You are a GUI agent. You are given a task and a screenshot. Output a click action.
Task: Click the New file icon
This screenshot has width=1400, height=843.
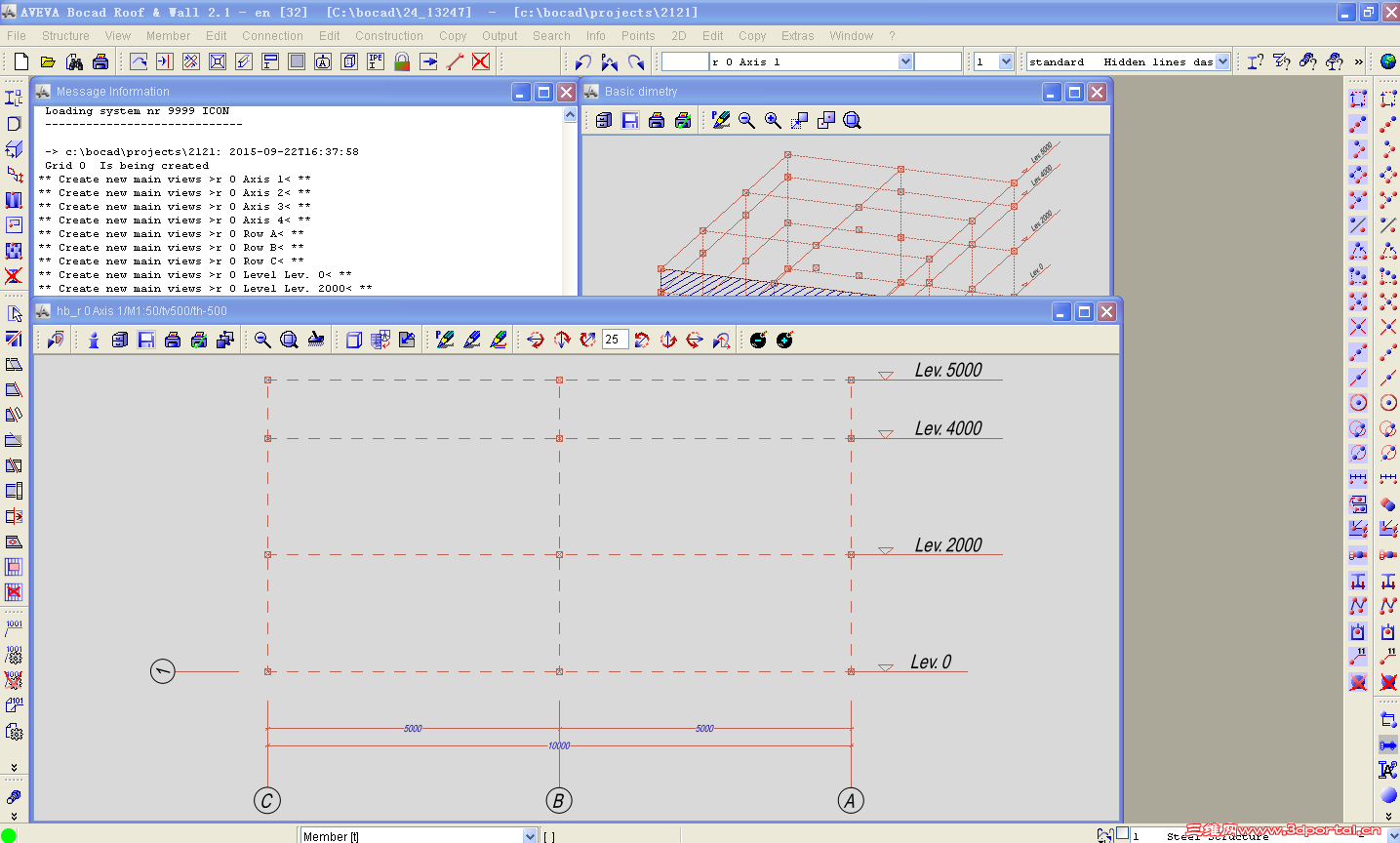[x=21, y=61]
